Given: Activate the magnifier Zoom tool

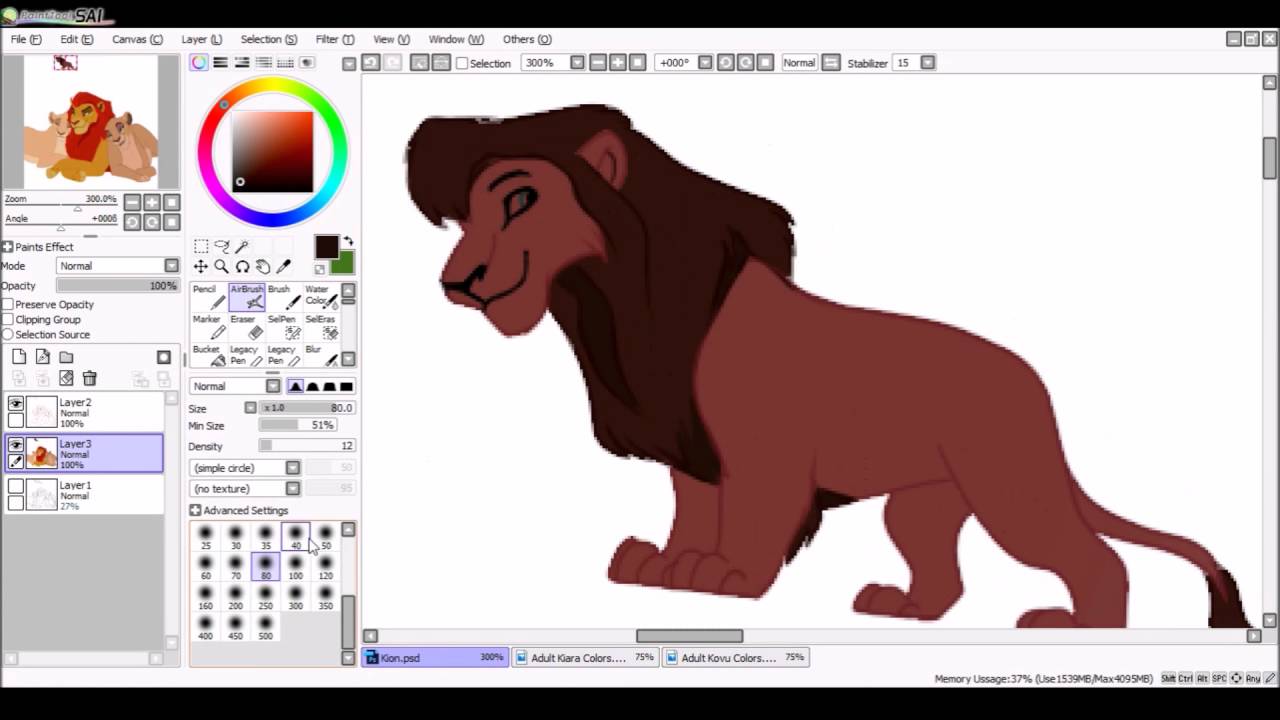Looking at the screenshot, I should (x=221, y=266).
